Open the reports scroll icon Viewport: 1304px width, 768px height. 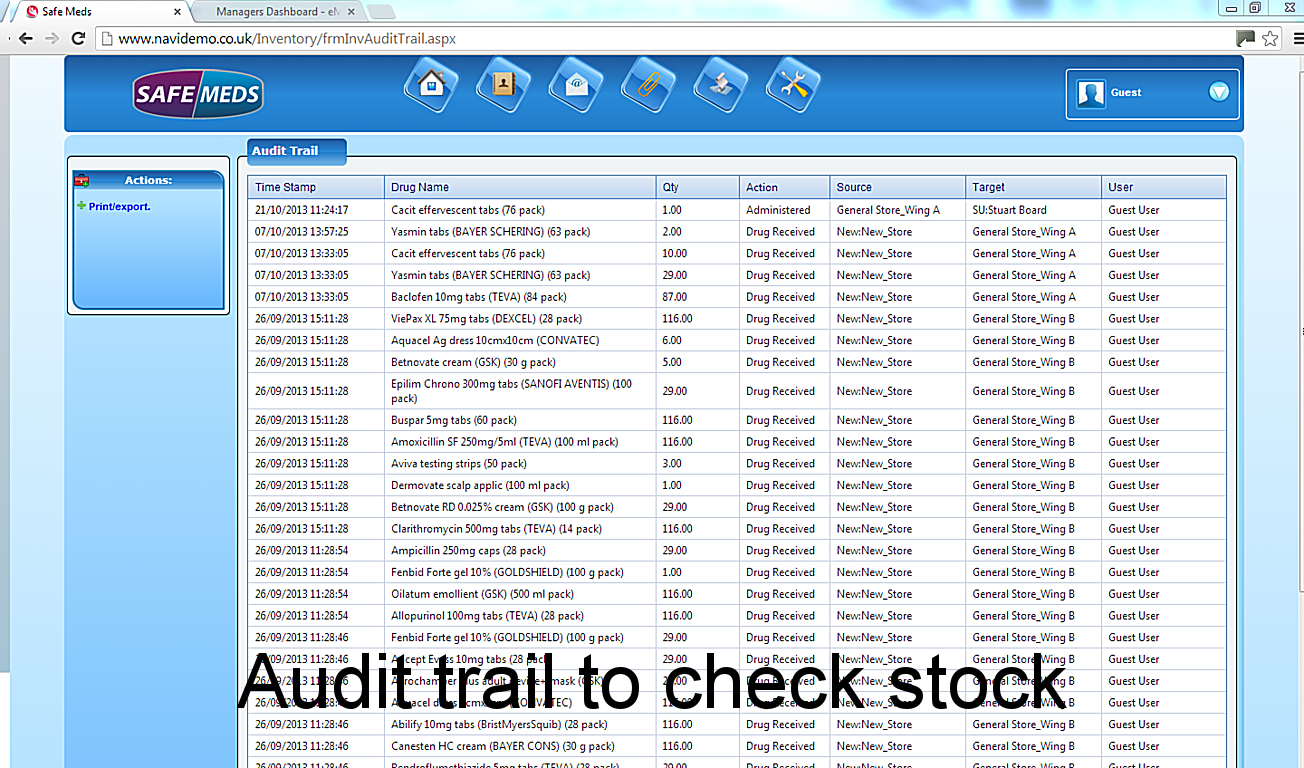point(720,86)
